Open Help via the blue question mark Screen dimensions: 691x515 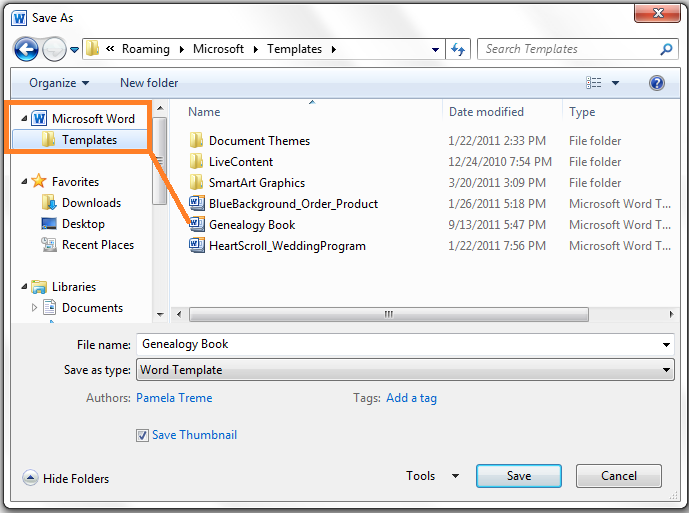(656, 83)
